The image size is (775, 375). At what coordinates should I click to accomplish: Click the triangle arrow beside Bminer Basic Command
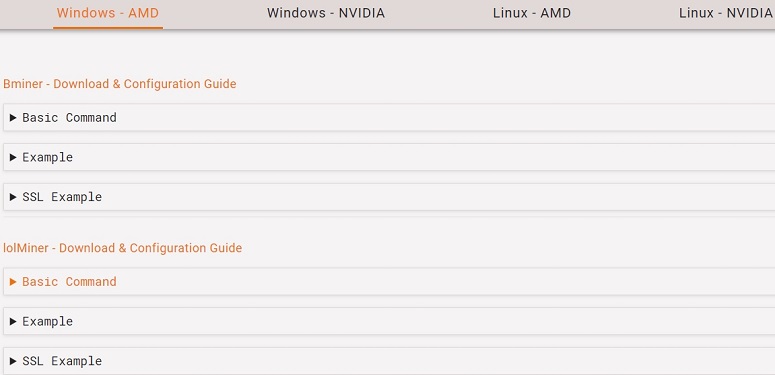coord(13,118)
